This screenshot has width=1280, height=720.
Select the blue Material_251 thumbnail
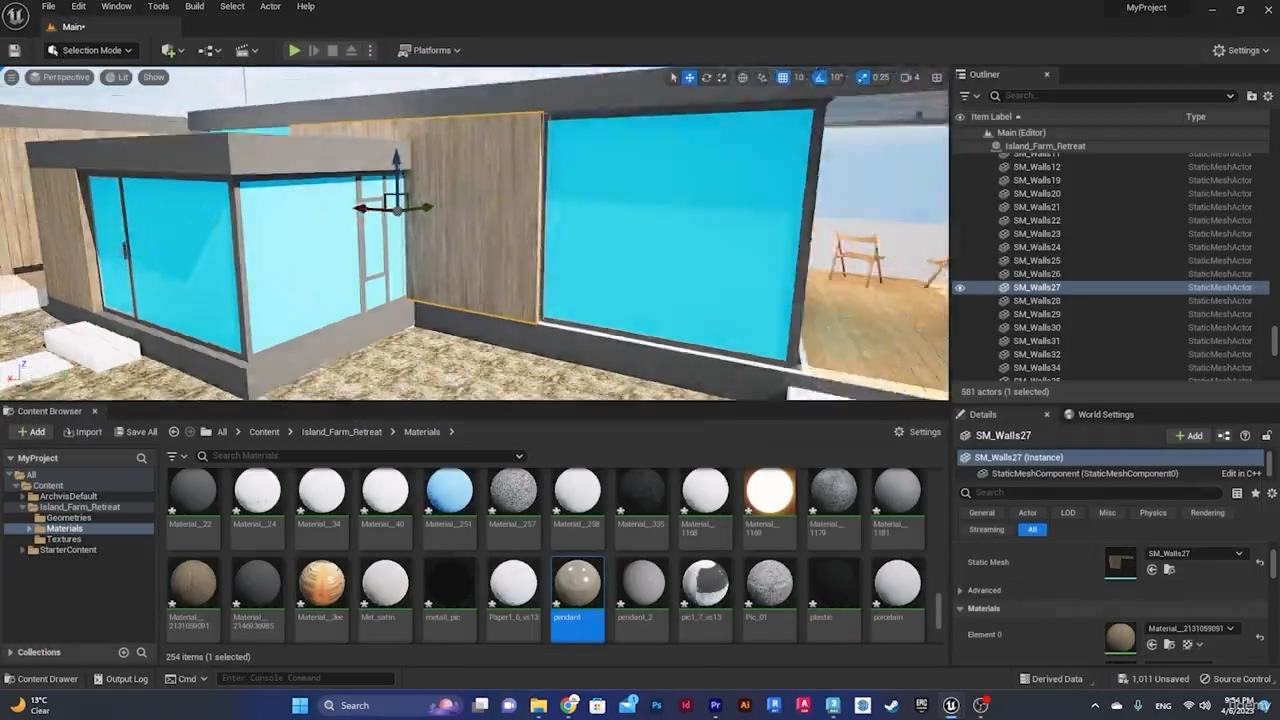[x=449, y=492]
